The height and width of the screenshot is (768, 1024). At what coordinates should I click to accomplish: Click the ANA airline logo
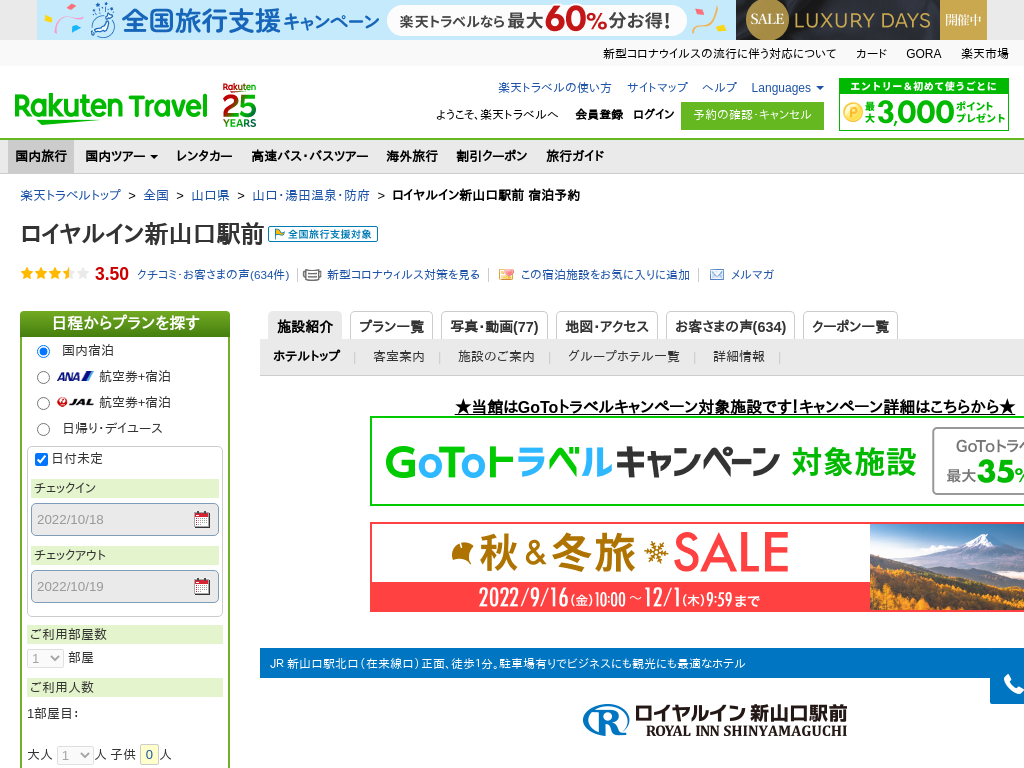tap(75, 377)
